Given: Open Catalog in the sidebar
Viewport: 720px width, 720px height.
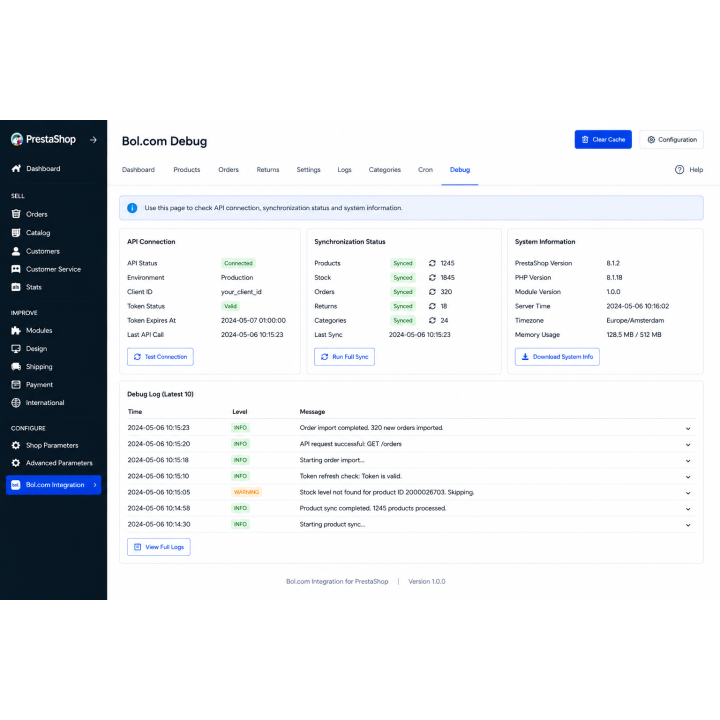Looking at the screenshot, I should (x=31, y=233).
